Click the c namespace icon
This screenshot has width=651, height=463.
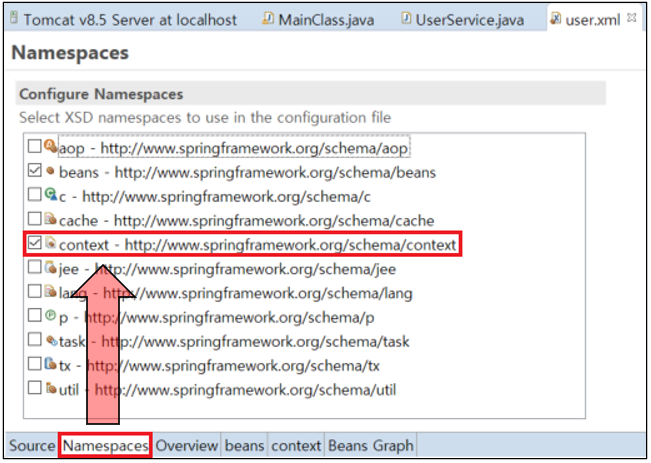click(51, 194)
